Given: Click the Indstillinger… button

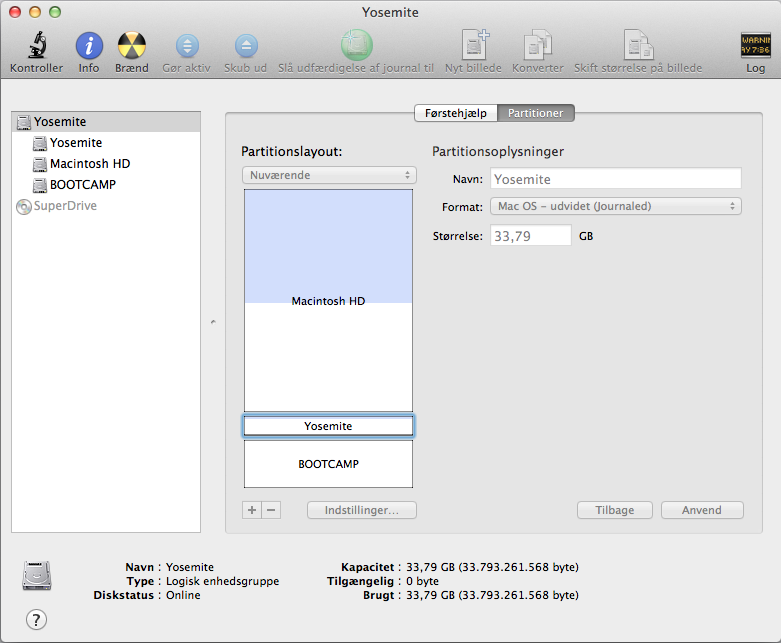Looking at the screenshot, I should (362, 510).
